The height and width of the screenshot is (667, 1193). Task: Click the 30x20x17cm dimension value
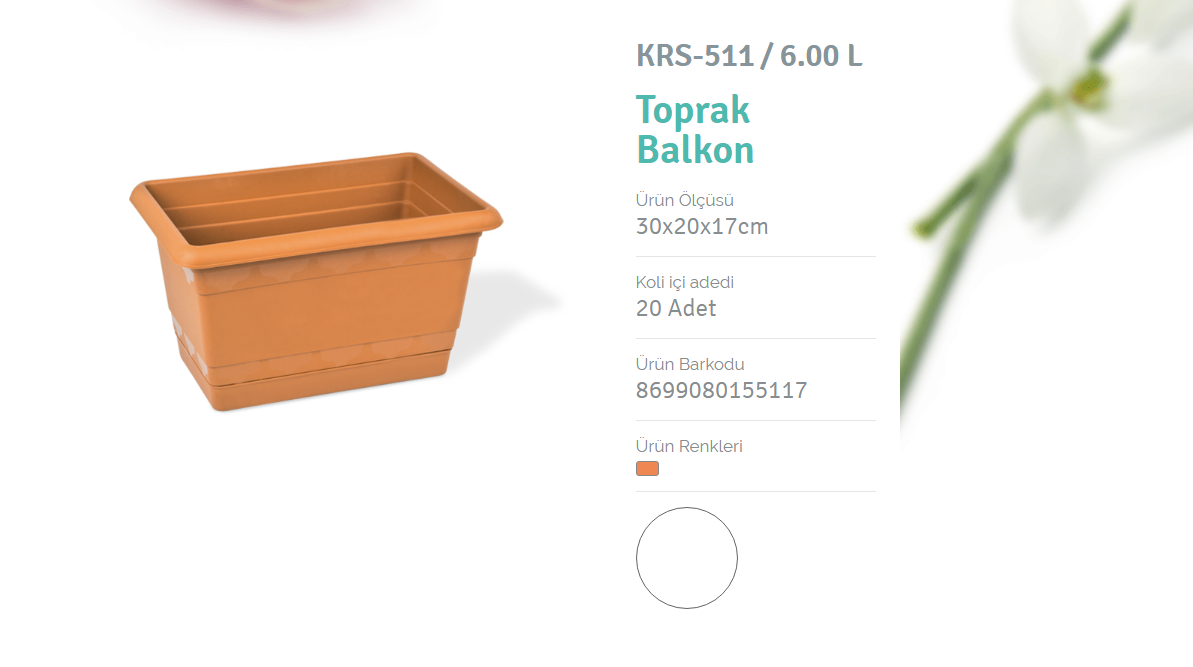[x=702, y=227]
